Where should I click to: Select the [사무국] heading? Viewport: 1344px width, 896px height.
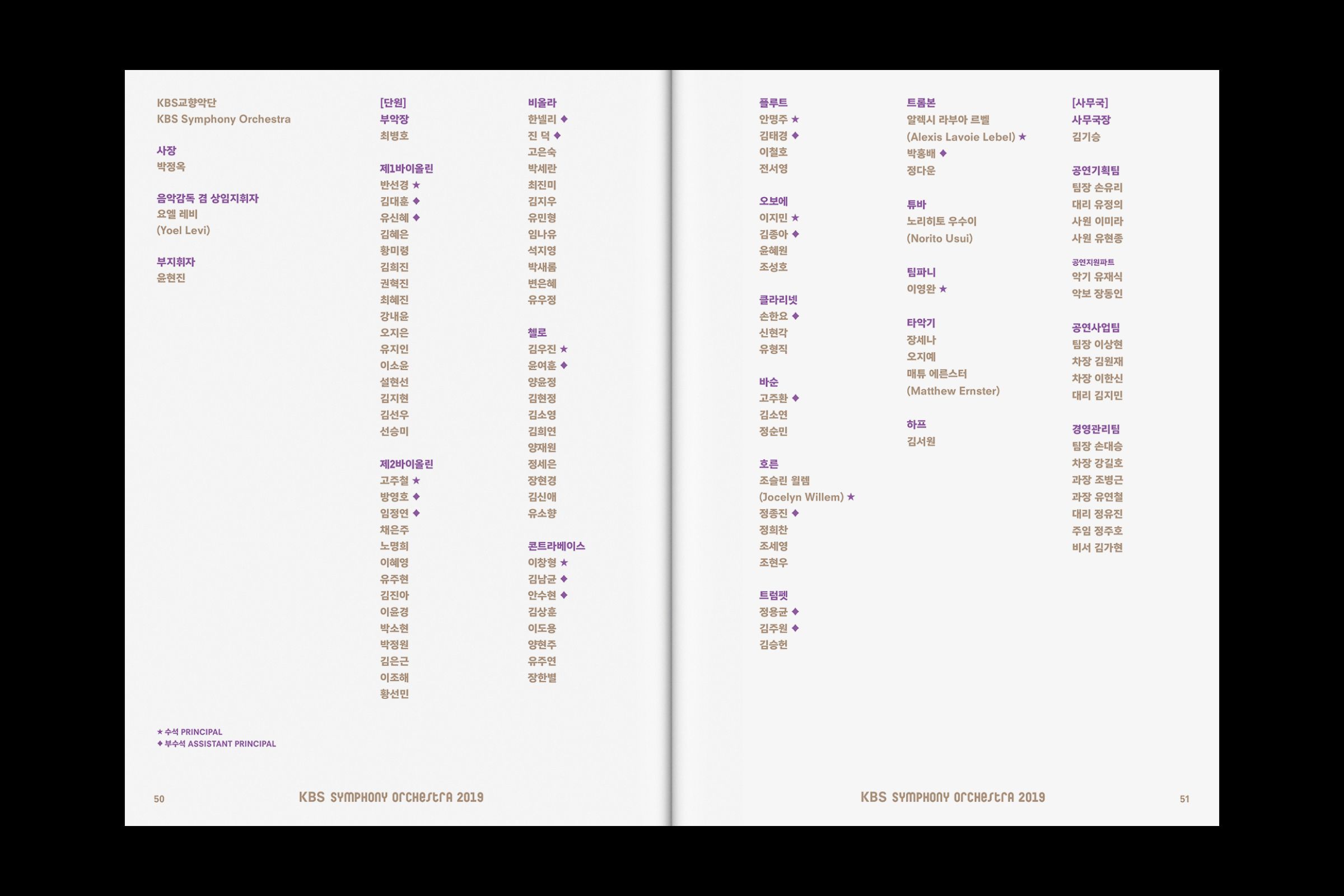(1090, 103)
